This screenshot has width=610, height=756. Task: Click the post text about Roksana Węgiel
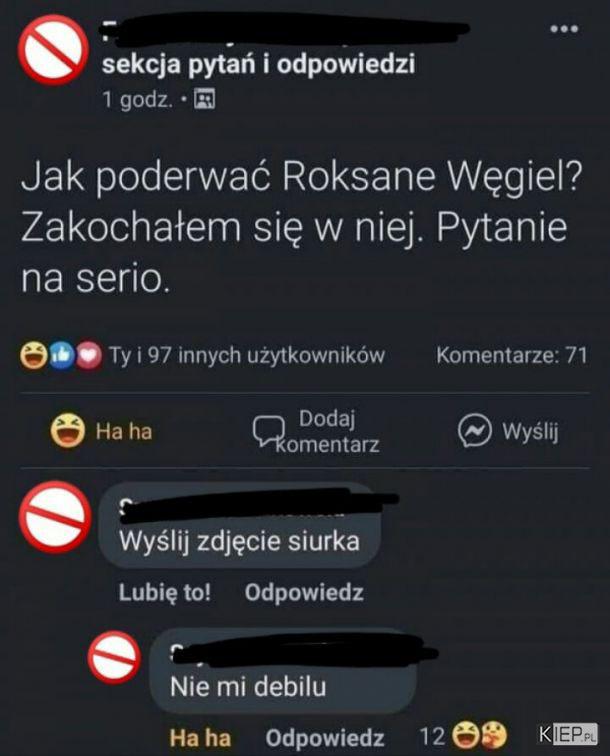[301, 228]
